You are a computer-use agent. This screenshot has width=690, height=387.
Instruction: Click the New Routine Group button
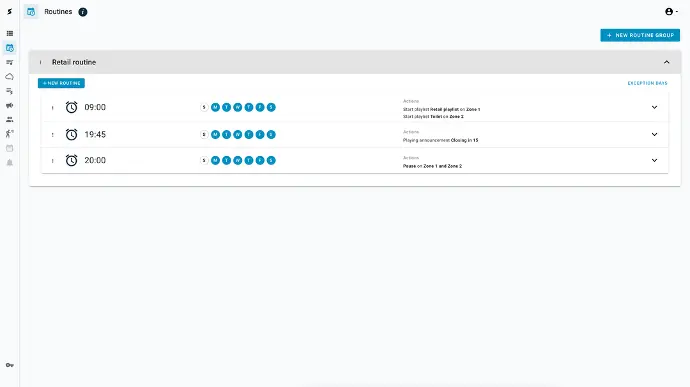640,35
